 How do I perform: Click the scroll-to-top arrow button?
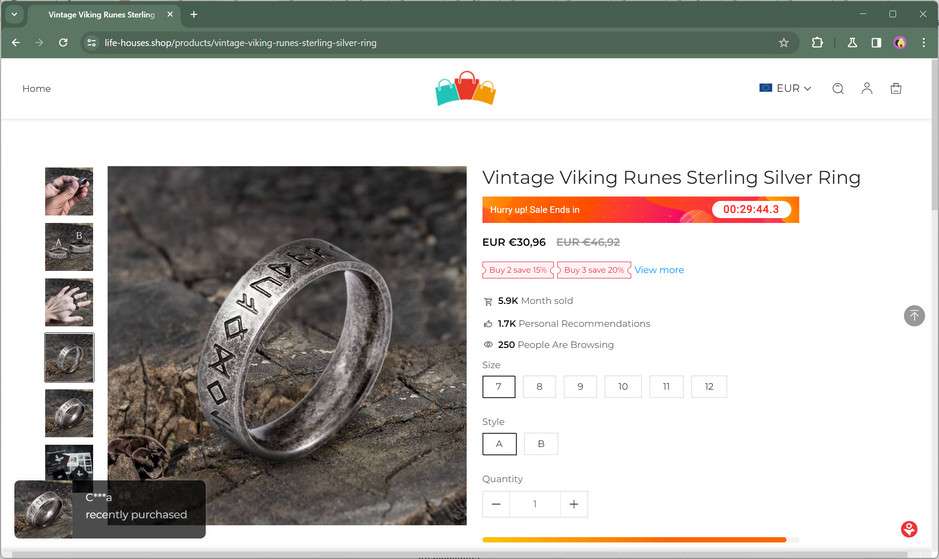[x=914, y=316]
